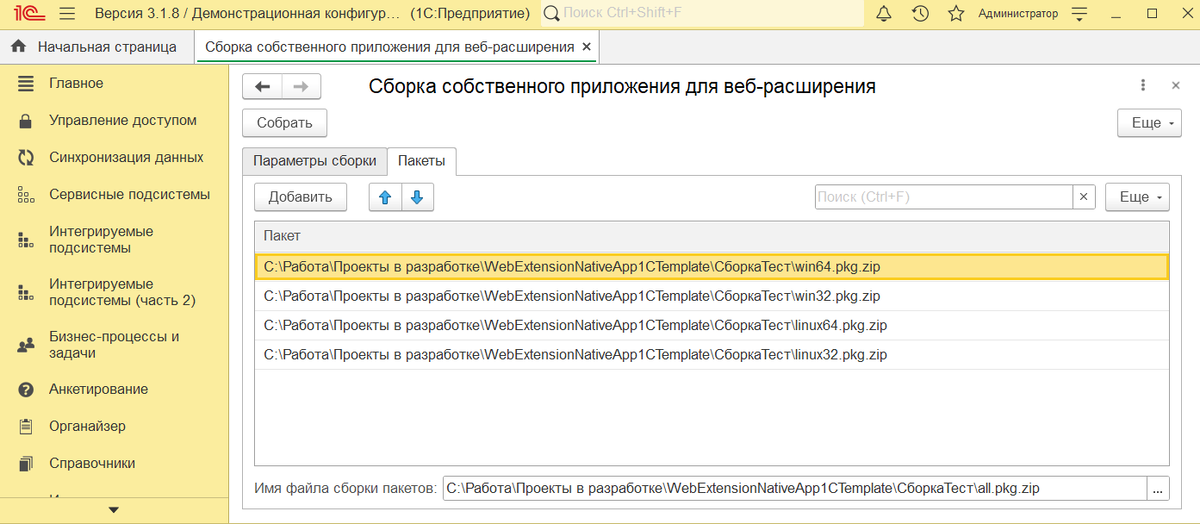Open the notifications bell

[x=884, y=14]
